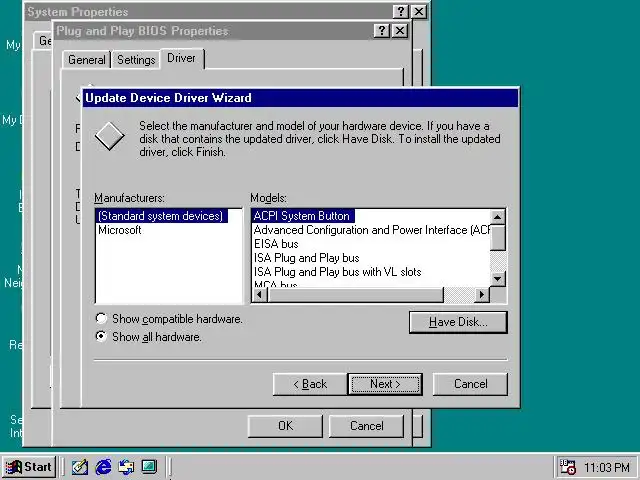Open the Start menu
The image size is (640, 480).
click(29, 467)
